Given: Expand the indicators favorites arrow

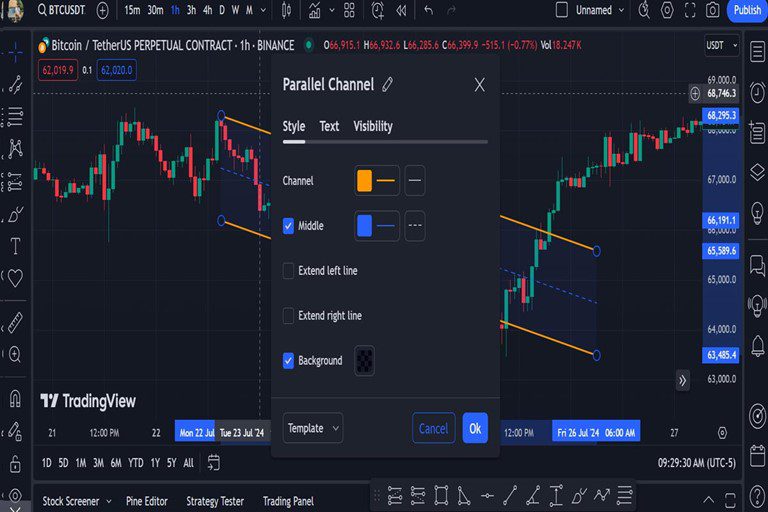Looking at the screenshot, I should click(332, 10).
